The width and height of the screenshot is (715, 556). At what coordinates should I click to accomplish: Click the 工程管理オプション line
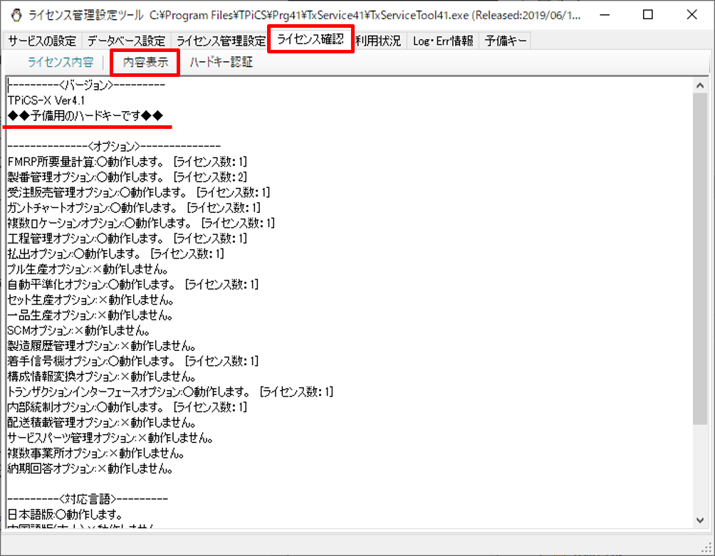coord(127,239)
